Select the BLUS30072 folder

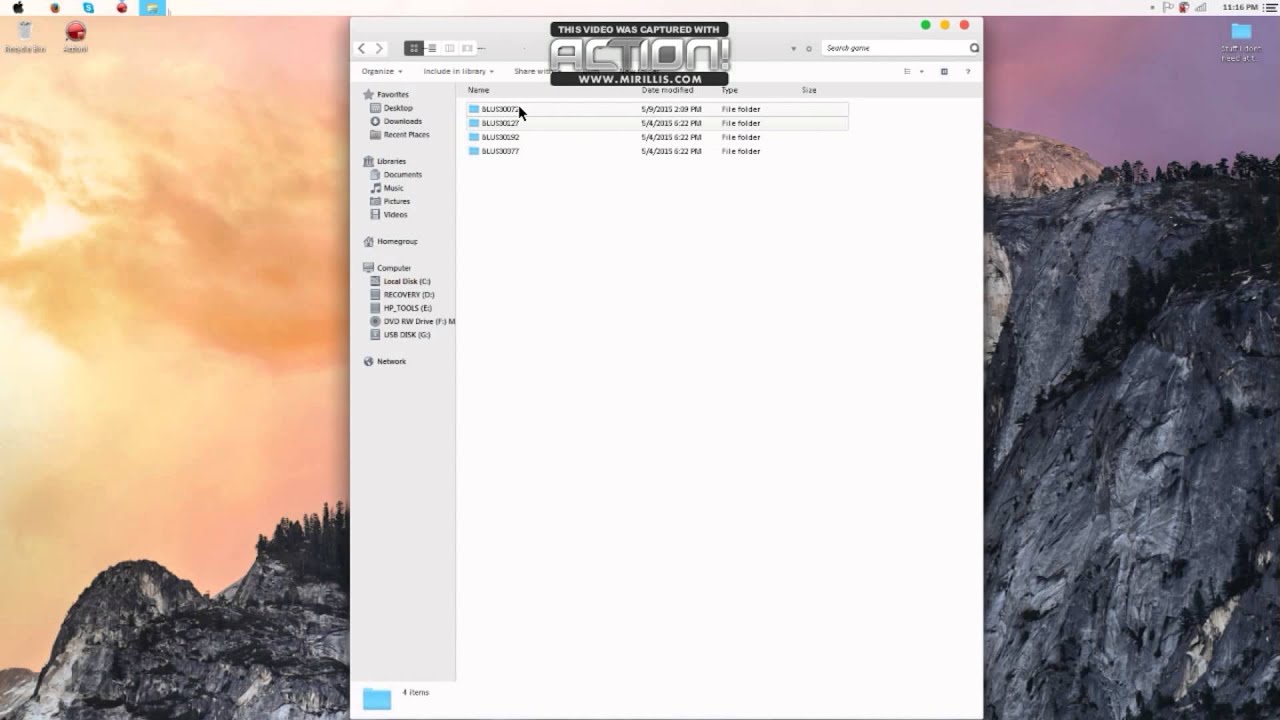(x=657, y=109)
